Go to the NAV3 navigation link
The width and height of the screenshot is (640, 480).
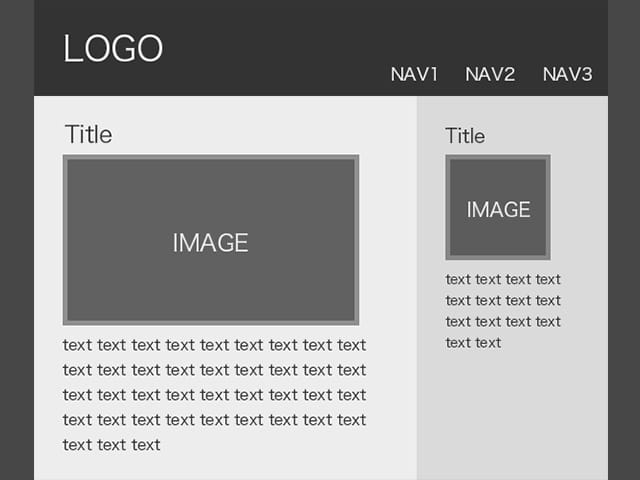(x=567, y=74)
